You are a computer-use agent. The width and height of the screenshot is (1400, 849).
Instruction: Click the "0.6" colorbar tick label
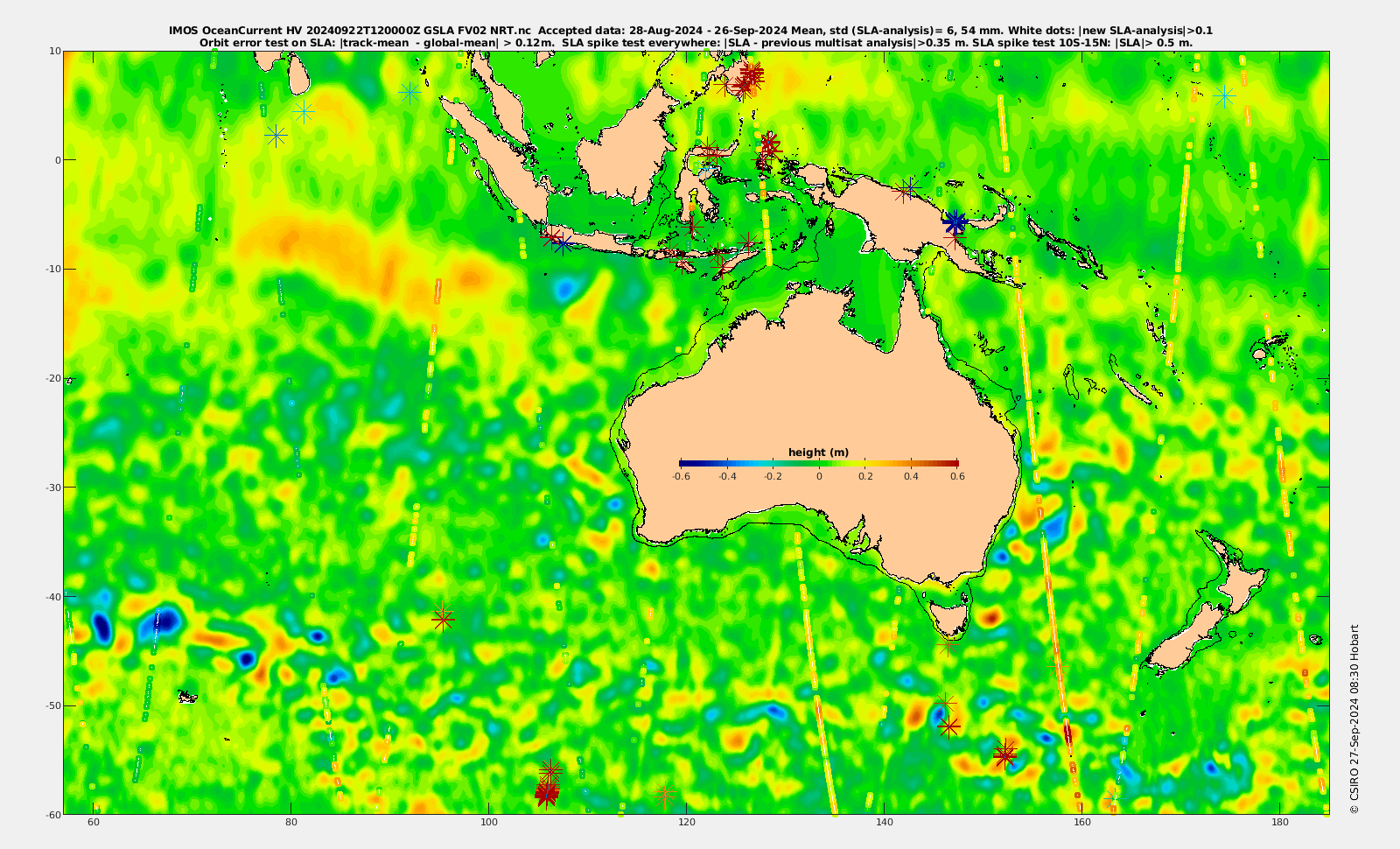coord(958,477)
